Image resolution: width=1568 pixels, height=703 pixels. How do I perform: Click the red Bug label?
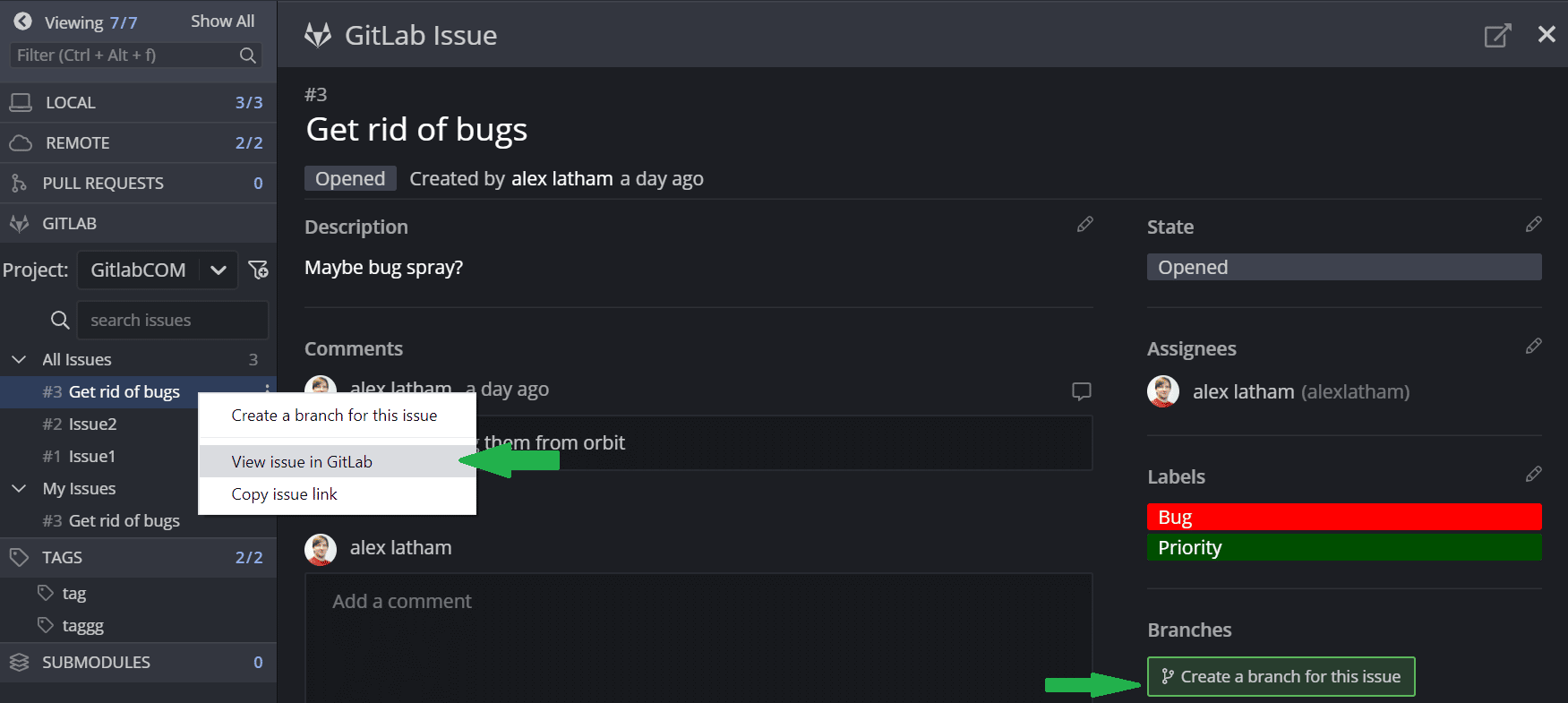click(1343, 517)
